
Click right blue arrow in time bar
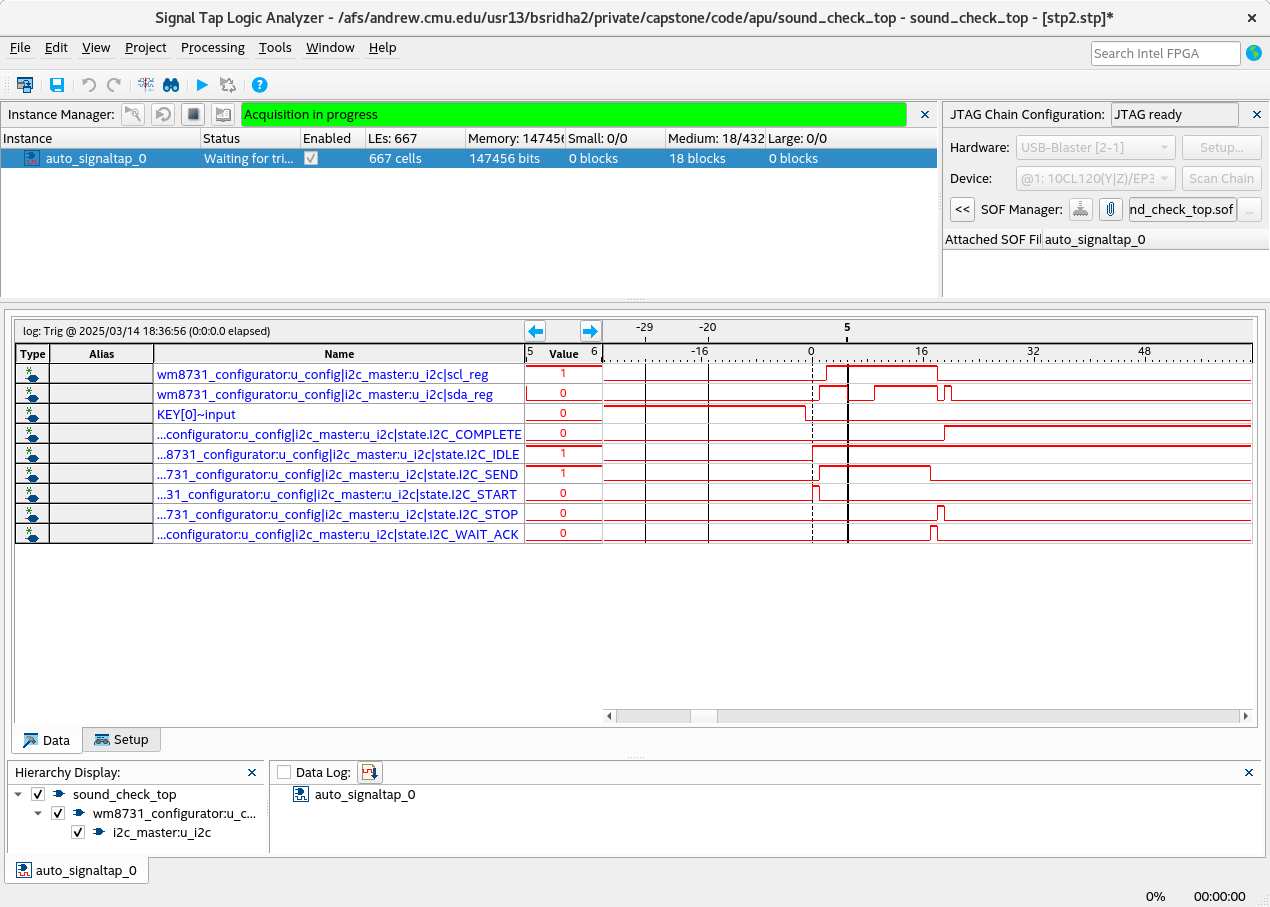point(590,331)
